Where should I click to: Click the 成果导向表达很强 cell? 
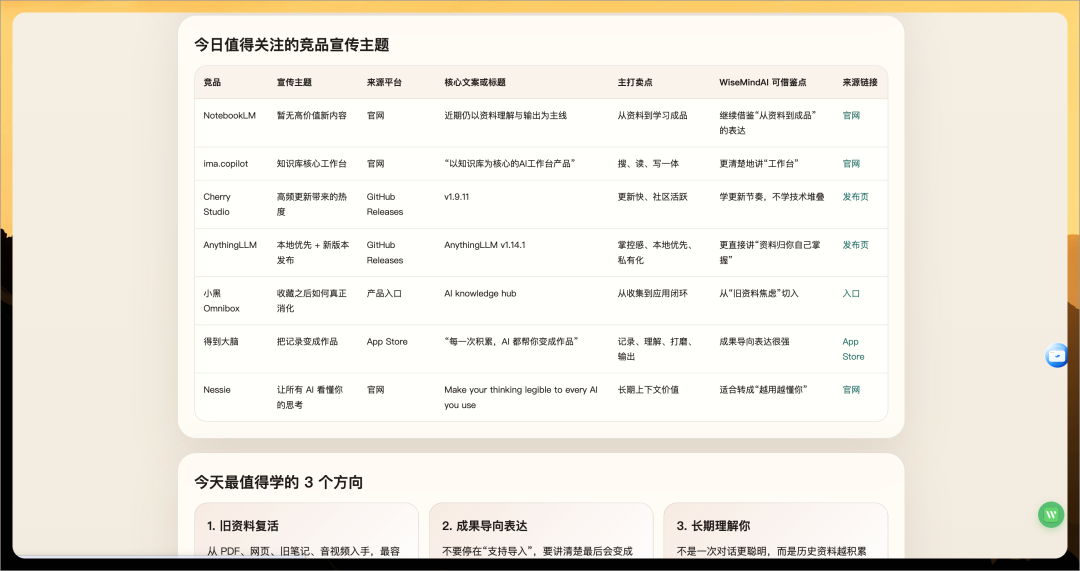click(x=754, y=342)
